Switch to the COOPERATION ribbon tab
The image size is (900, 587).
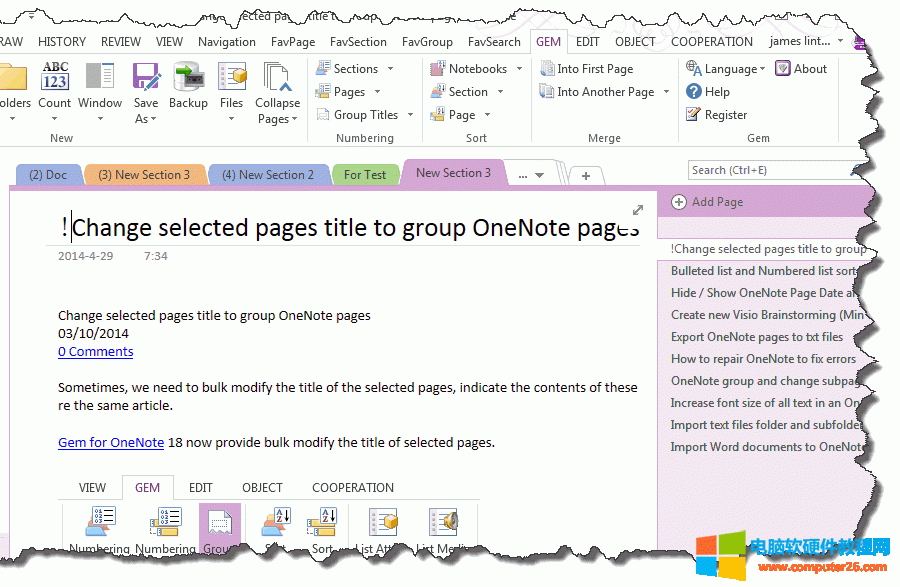tap(711, 42)
